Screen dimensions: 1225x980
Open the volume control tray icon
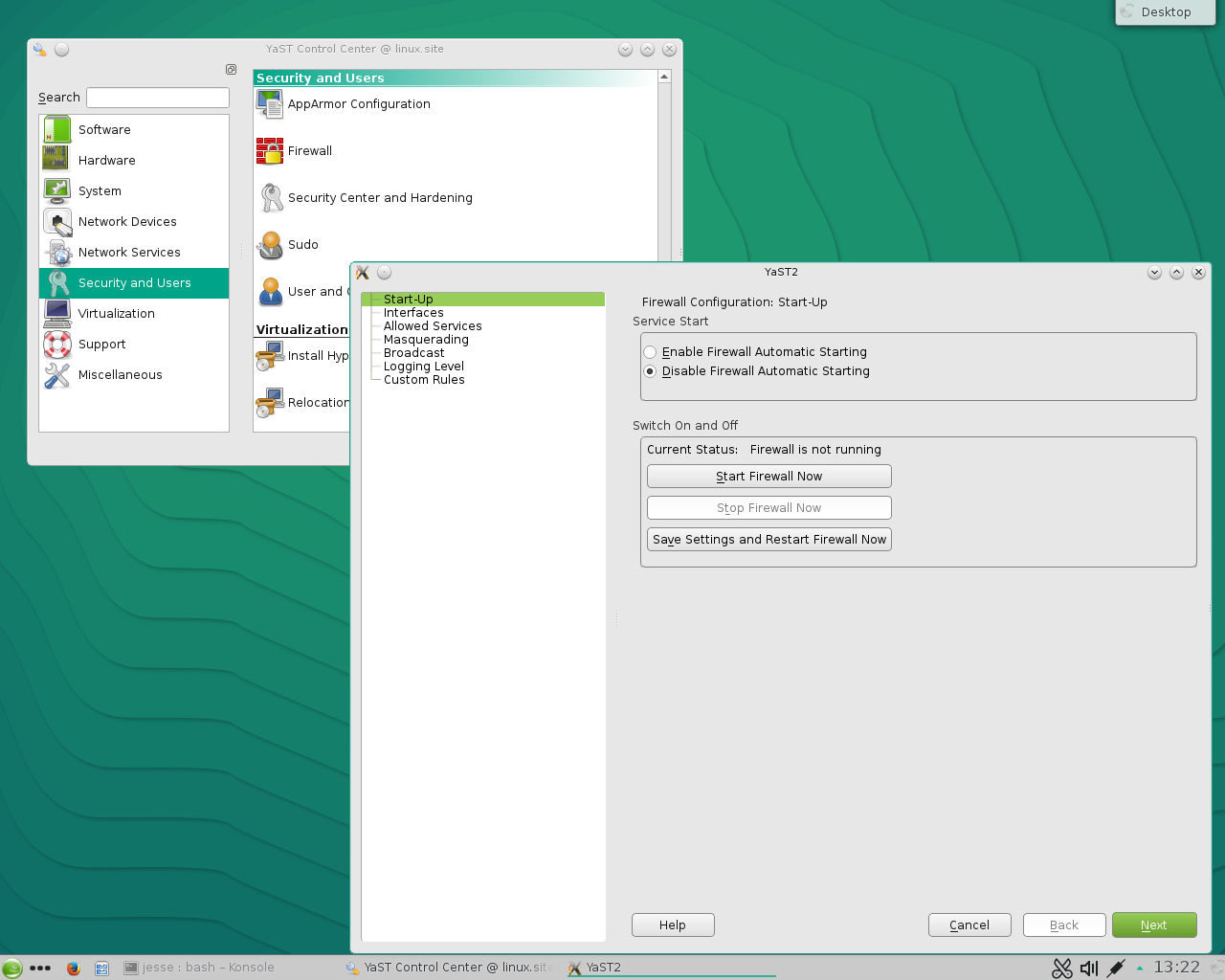point(1089,968)
